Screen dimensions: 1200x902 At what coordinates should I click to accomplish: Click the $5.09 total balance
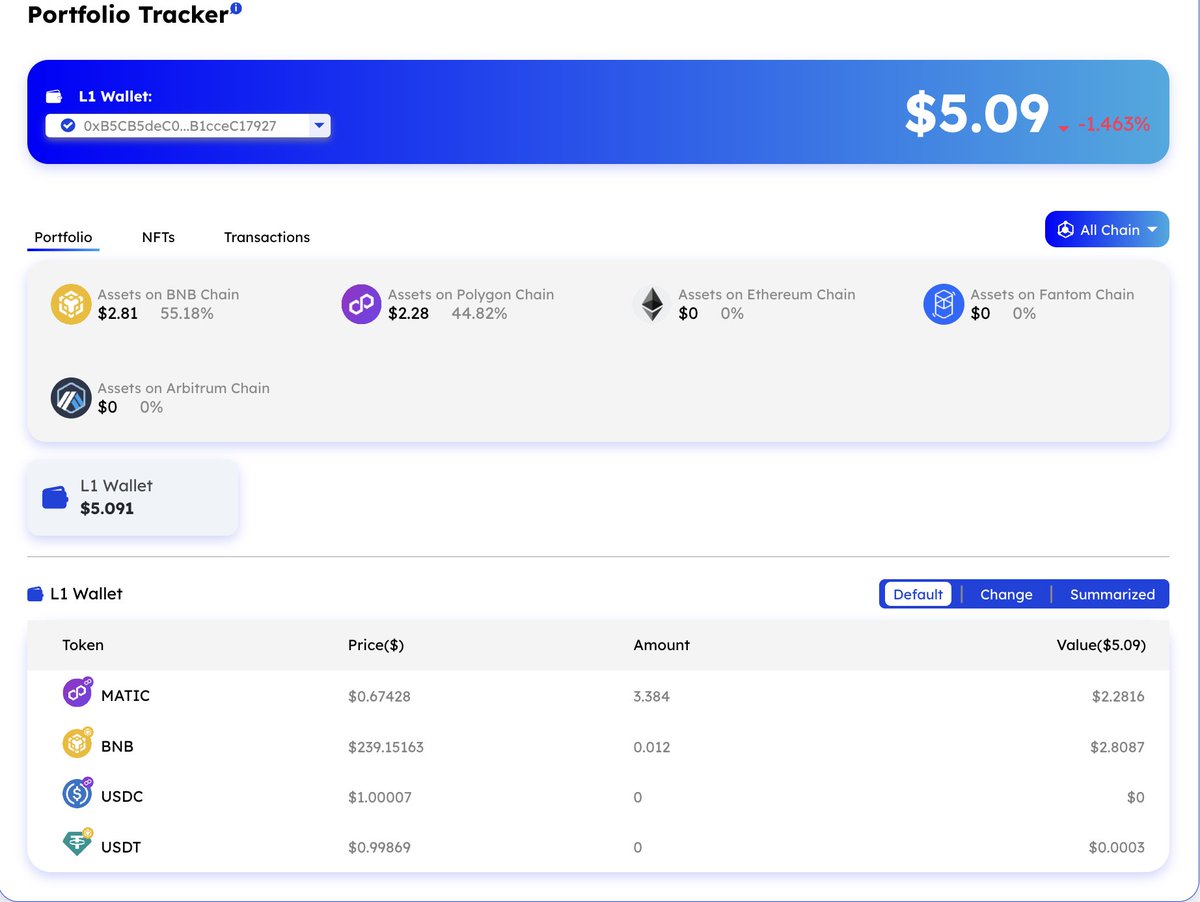pyautogui.click(x=976, y=113)
